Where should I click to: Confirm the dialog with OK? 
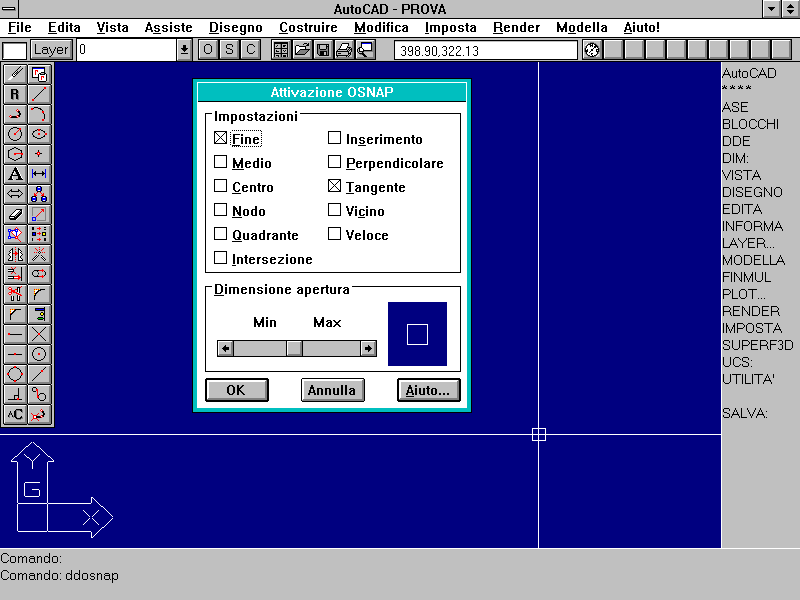coord(237,390)
